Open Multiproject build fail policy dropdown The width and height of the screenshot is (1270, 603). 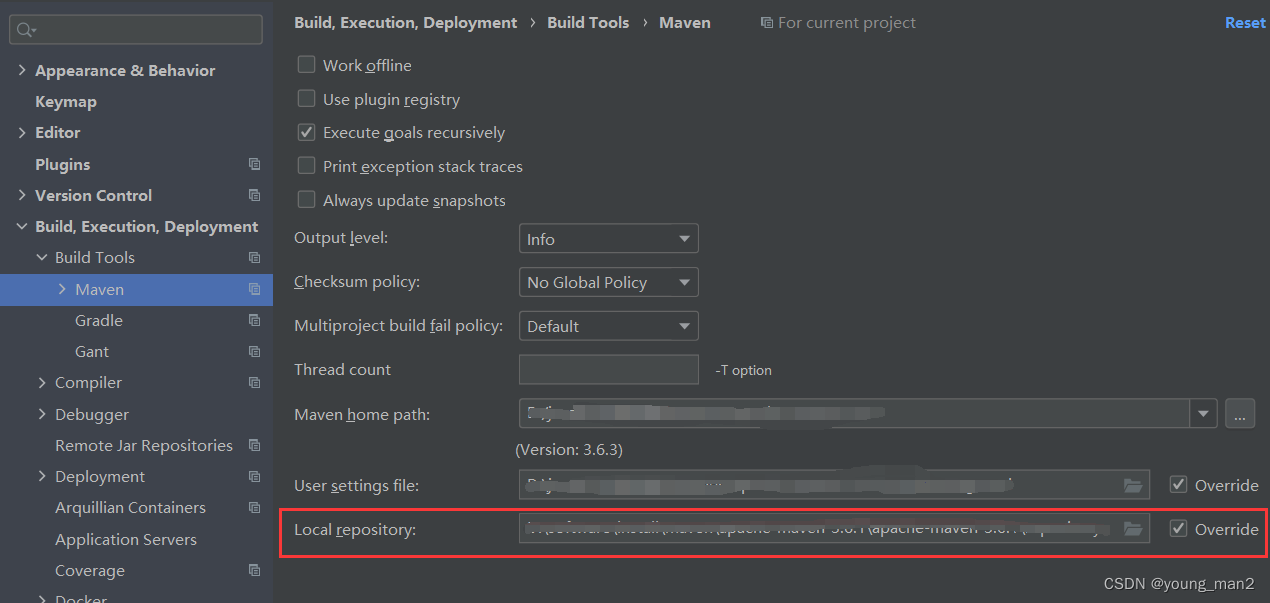click(608, 326)
